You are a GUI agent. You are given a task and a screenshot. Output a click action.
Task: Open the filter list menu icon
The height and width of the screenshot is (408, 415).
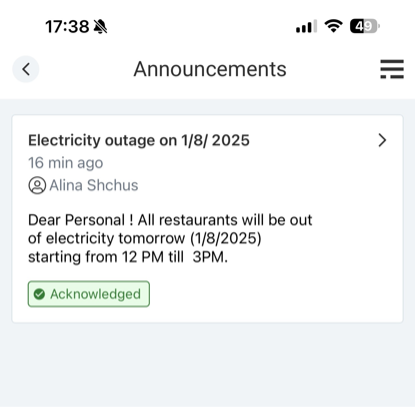(392, 69)
